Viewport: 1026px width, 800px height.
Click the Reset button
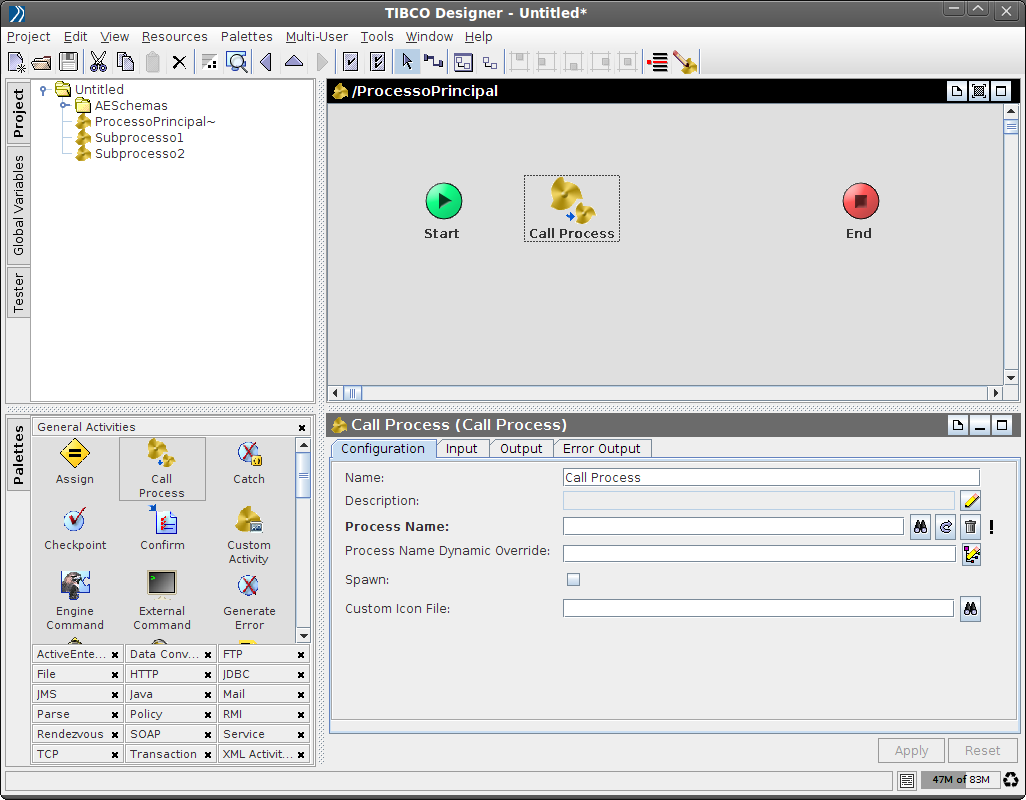pos(982,750)
